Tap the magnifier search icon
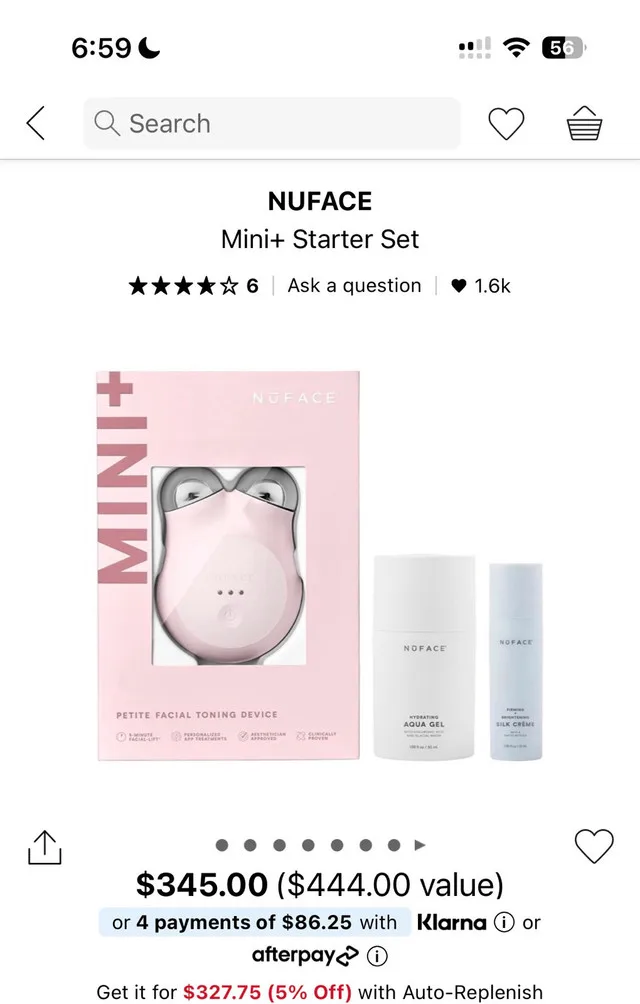Screen dimensions: 640x1004 [x=107, y=123]
